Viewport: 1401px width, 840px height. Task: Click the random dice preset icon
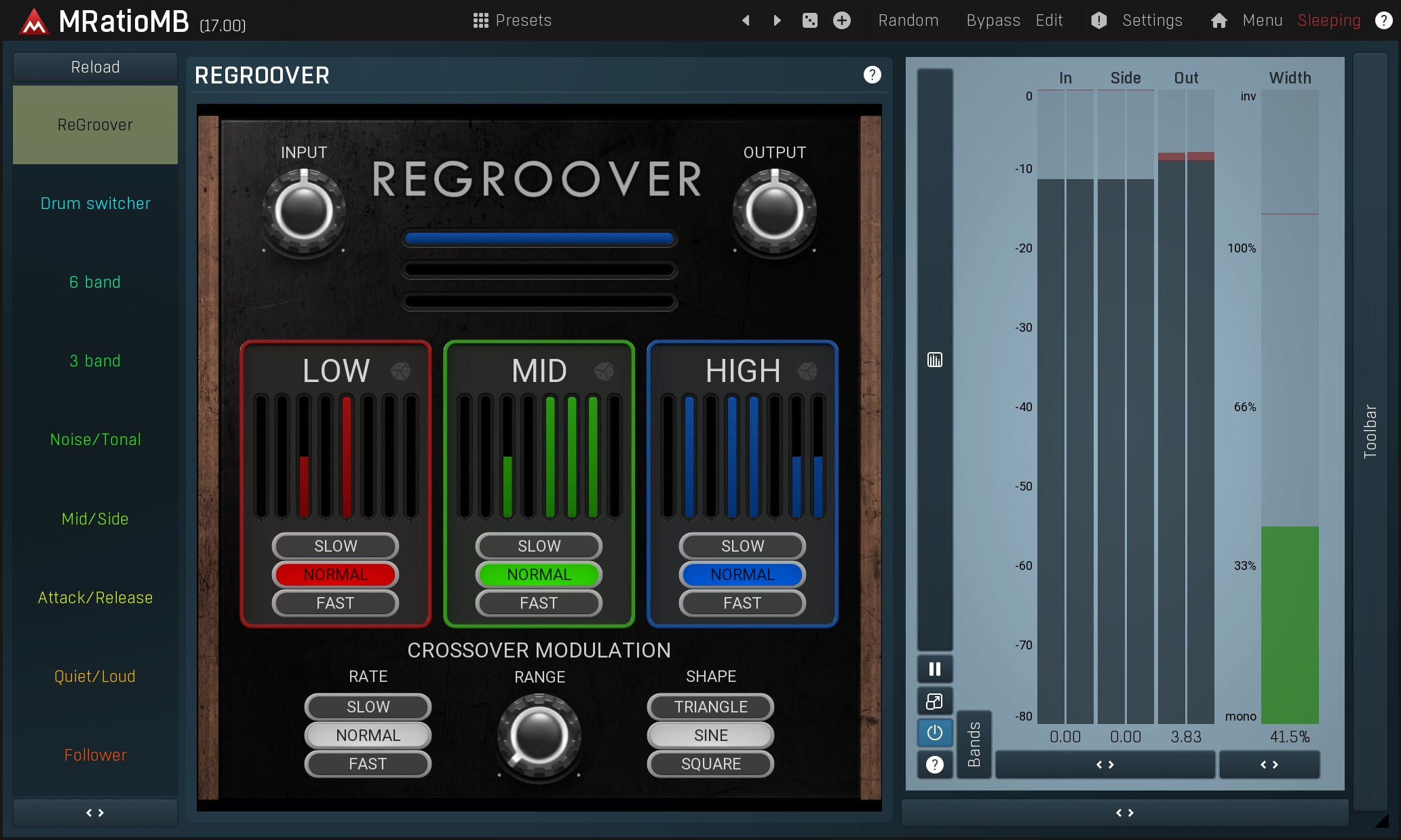[809, 20]
